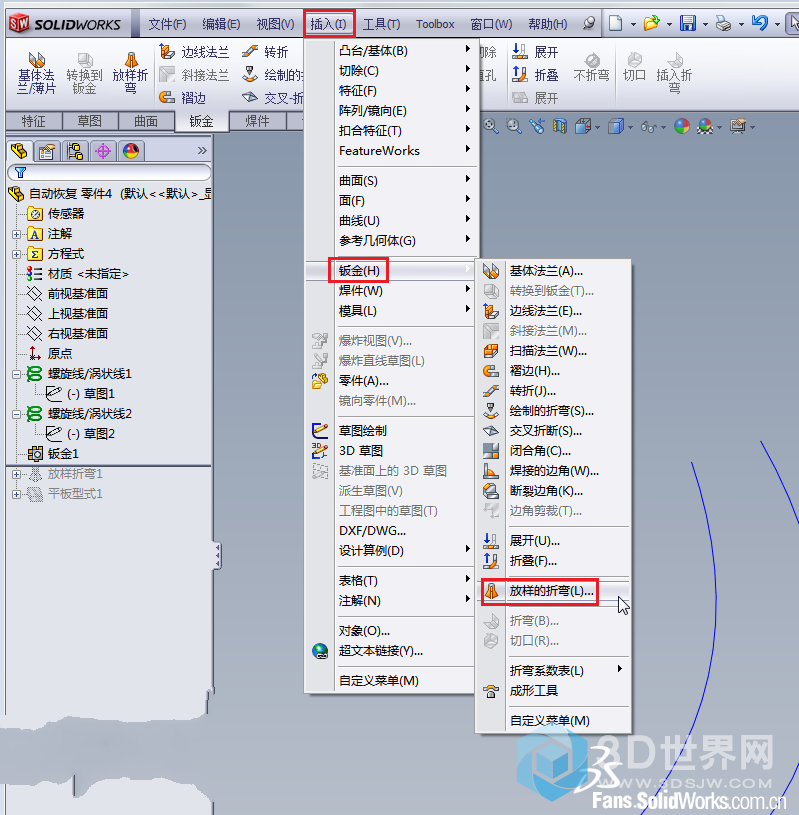The height and width of the screenshot is (815, 799).
Task: Select DXF/DWG... menu entry
Action: (391, 531)
